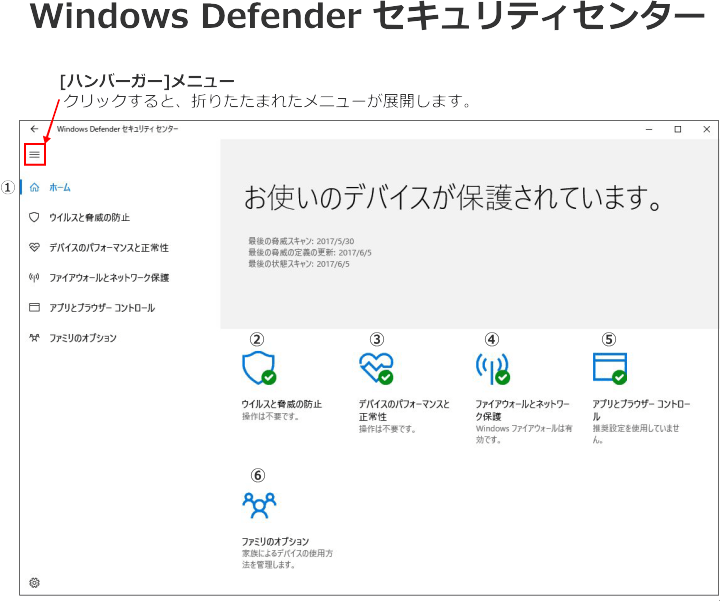The height and width of the screenshot is (601, 720).
Task: Select the Home icon in the sidebar
Action: 34,187
